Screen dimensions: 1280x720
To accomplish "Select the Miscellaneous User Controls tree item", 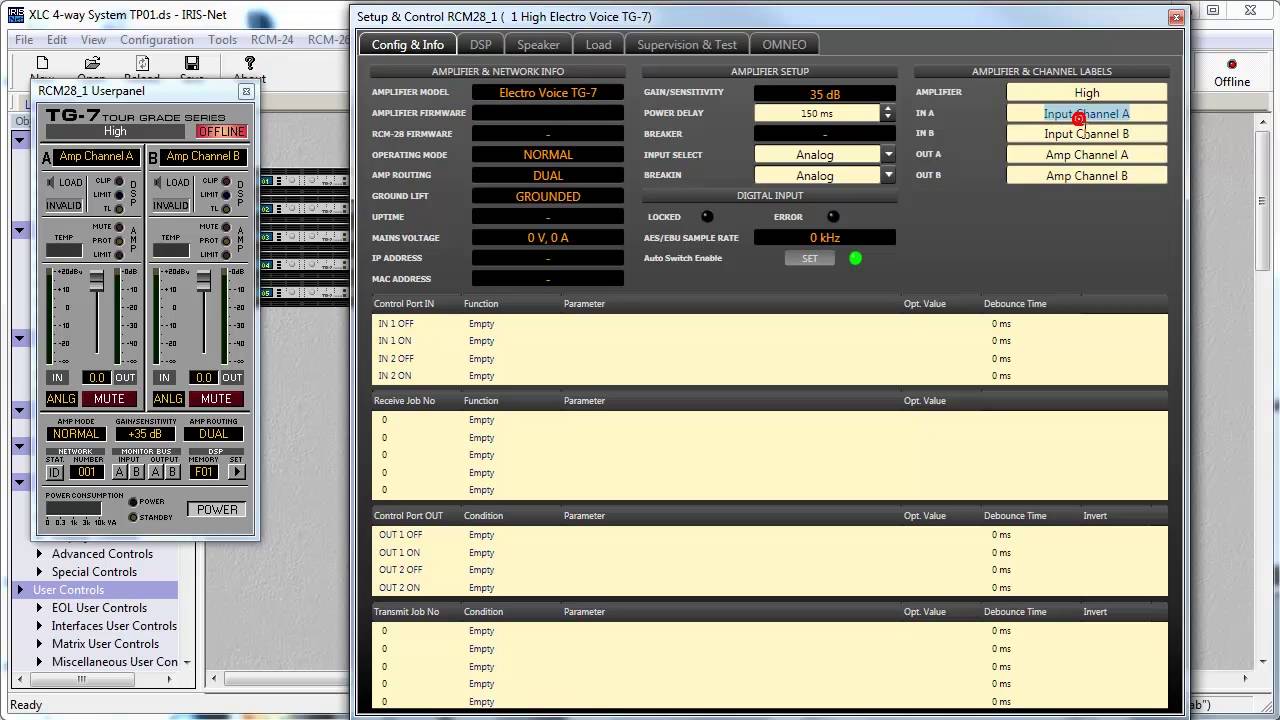I will coord(115,662).
